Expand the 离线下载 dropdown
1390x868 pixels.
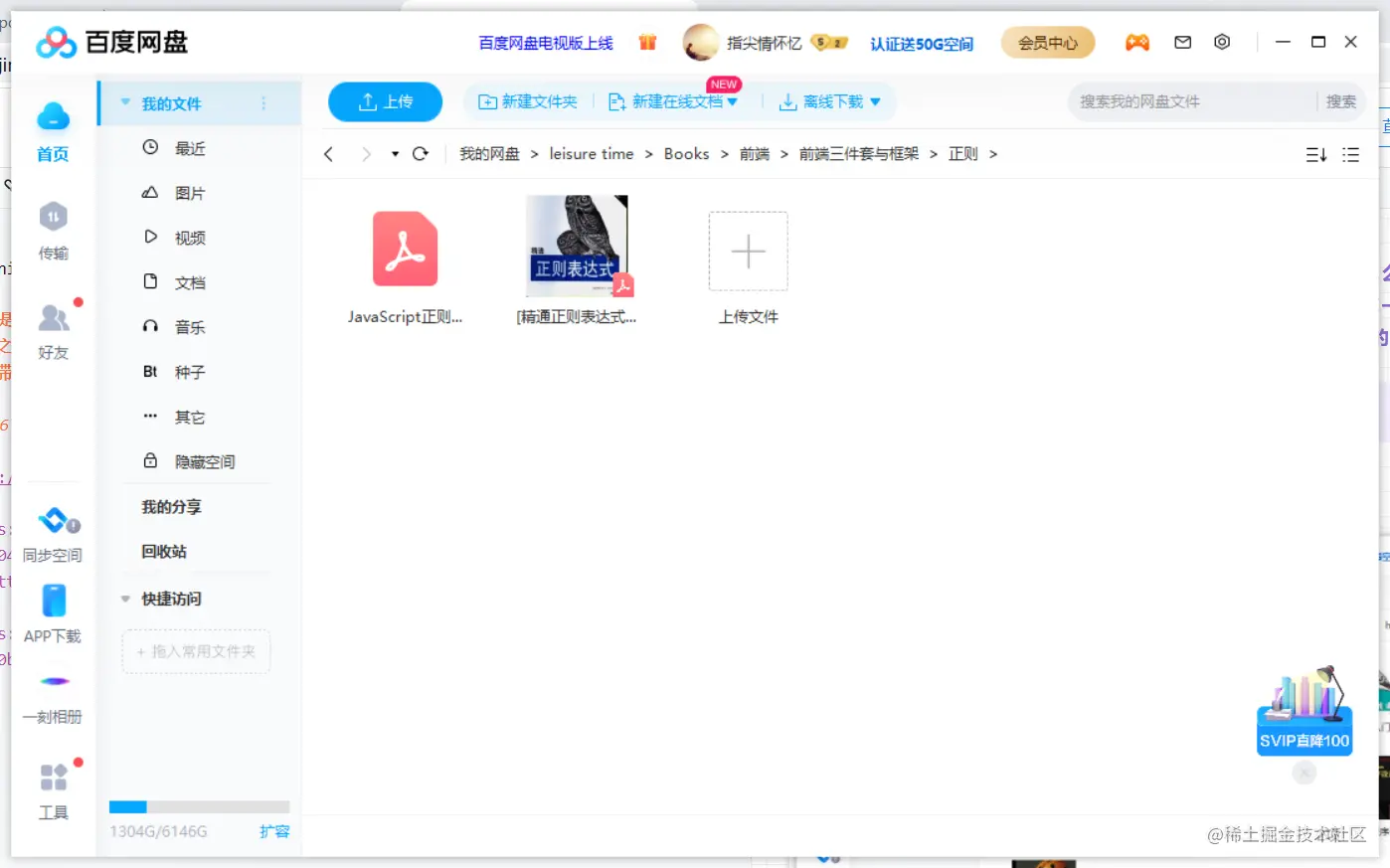pos(875,101)
